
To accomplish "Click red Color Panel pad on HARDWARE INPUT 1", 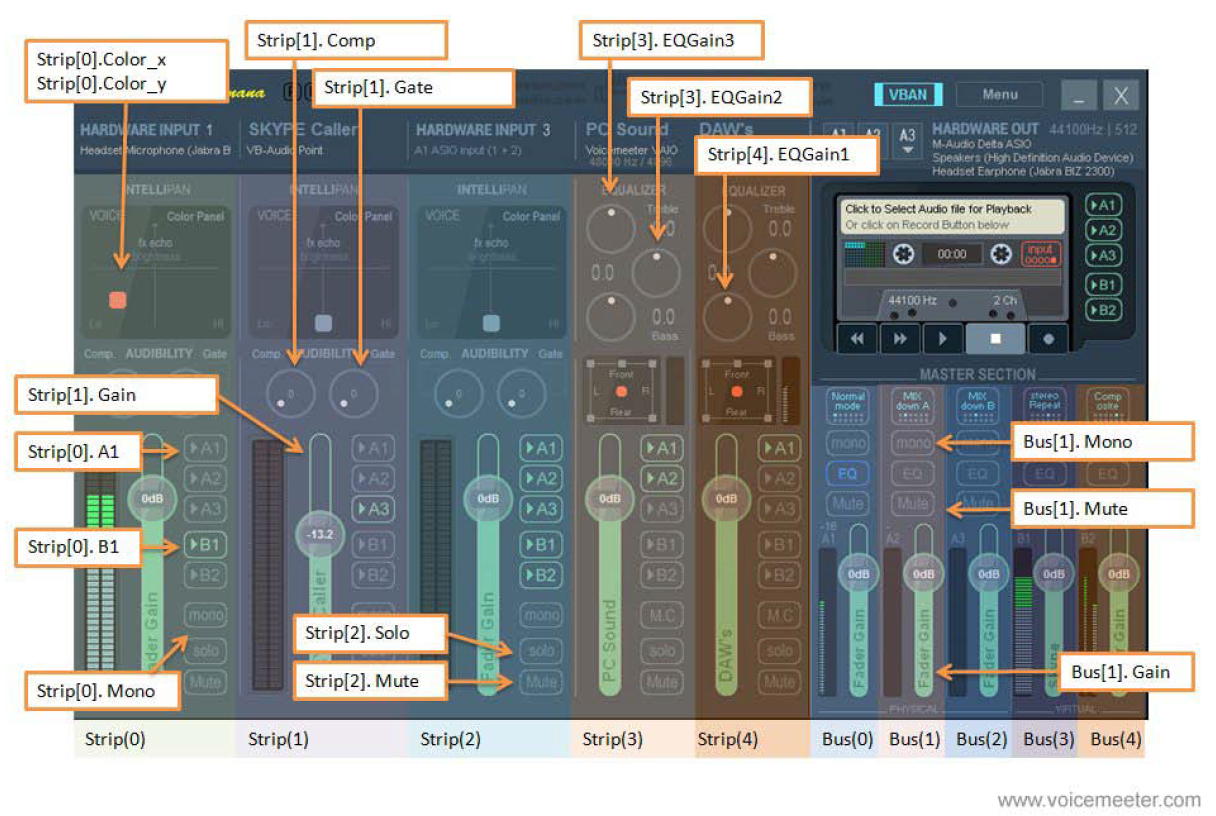I will [x=118, y=299].
